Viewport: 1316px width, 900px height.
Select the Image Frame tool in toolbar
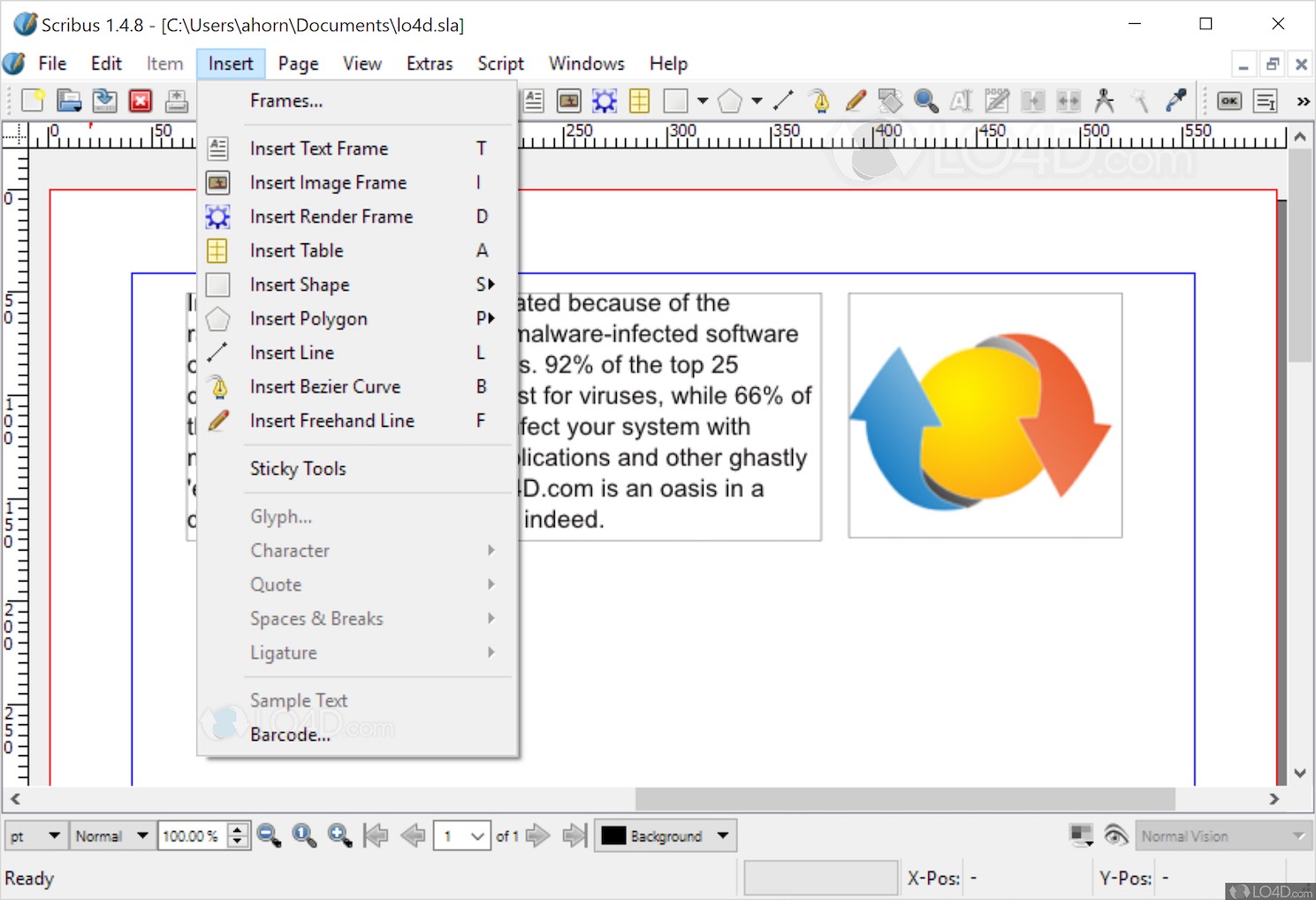pos(568,101)
